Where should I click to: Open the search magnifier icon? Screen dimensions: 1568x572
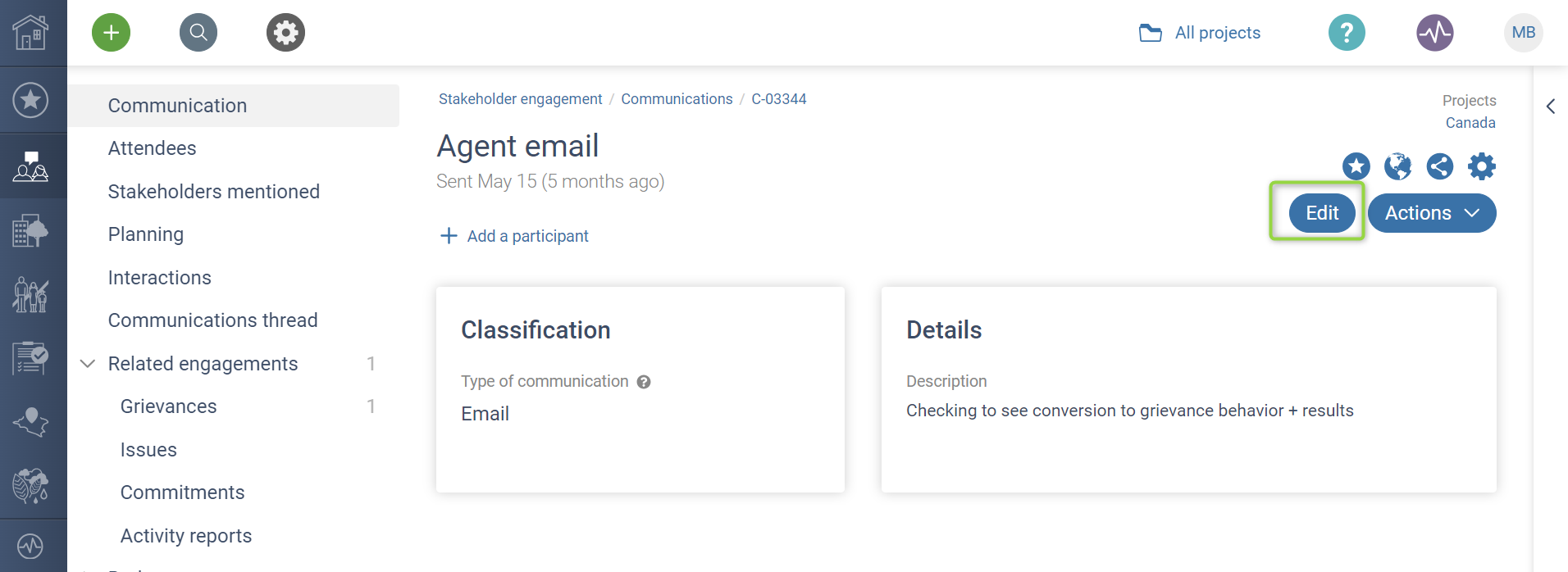point(198,33)
